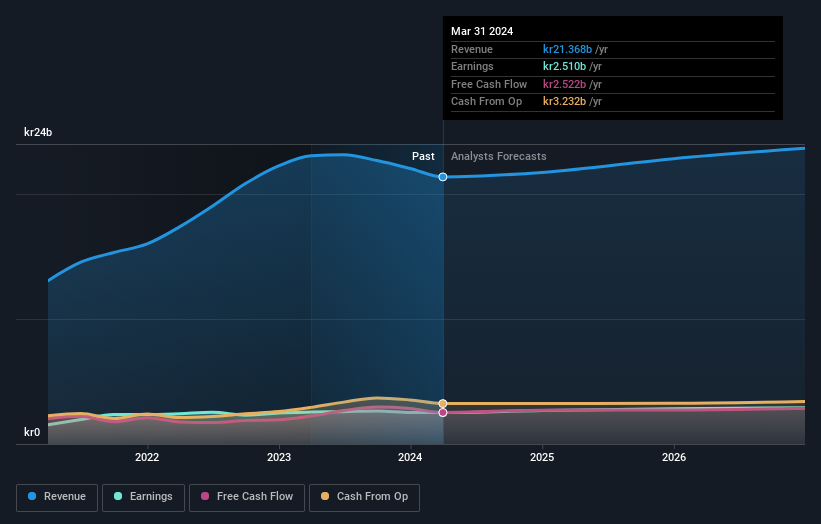Image resolution: width=821 pixels, height=524 pixels.
Task: Click the Analysts Forecasts label
Action: tap(498, 157)
